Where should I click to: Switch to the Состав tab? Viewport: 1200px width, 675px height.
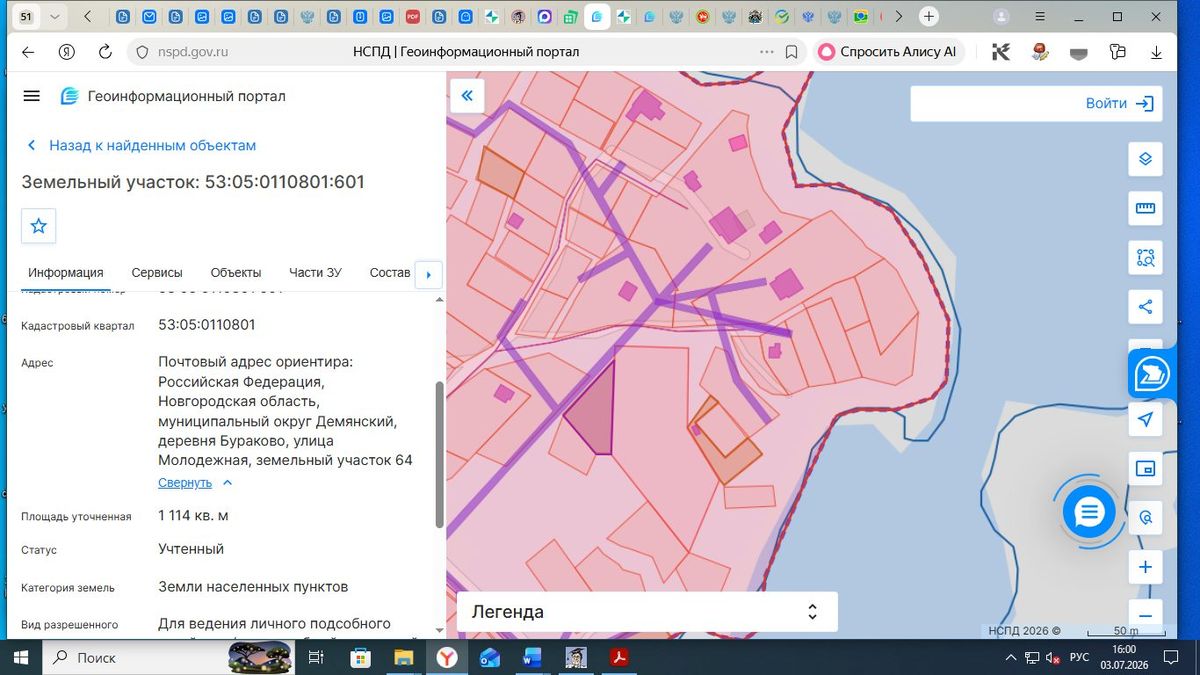coord(390,272)
